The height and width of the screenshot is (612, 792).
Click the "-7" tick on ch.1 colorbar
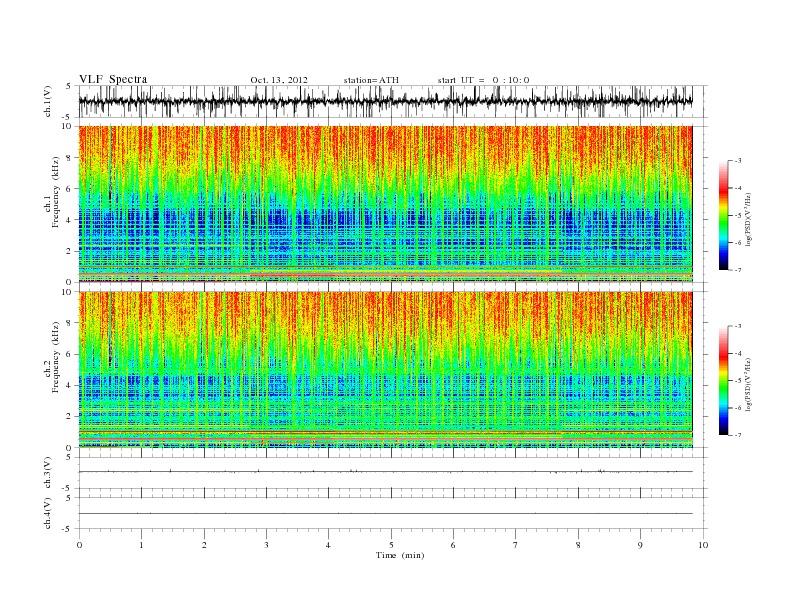(737, 270)
